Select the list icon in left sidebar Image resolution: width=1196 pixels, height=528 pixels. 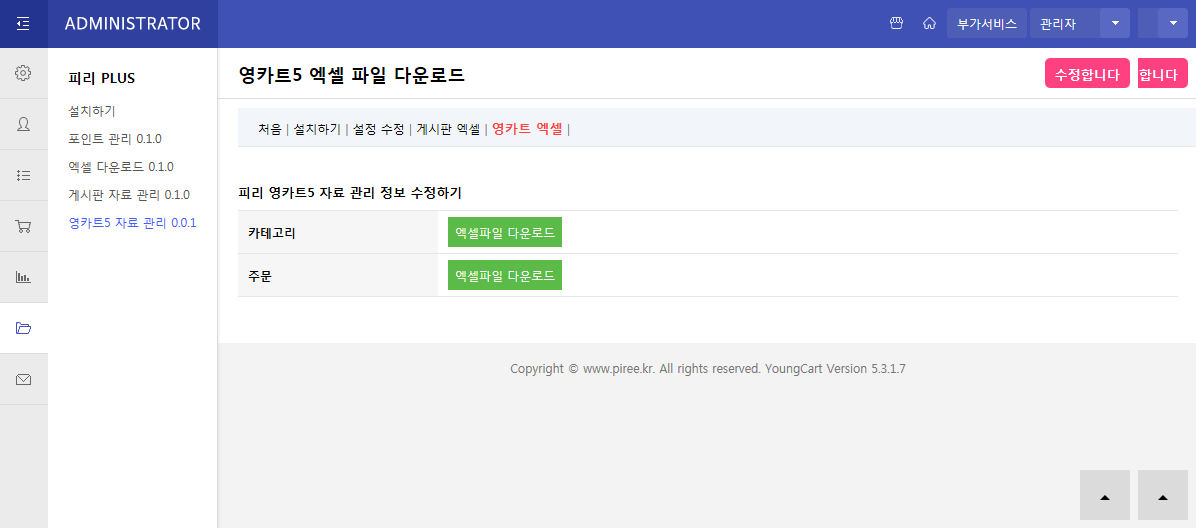coord(23,175)
